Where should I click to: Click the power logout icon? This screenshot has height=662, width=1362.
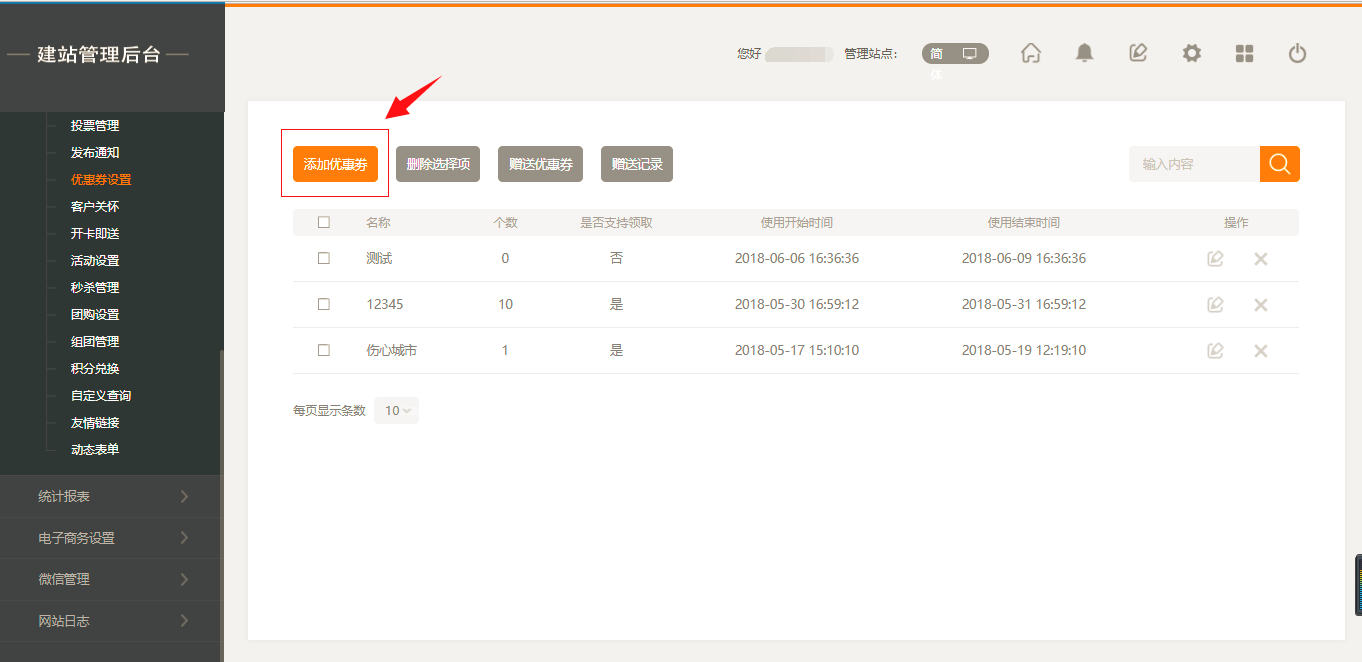(1297, 54)
